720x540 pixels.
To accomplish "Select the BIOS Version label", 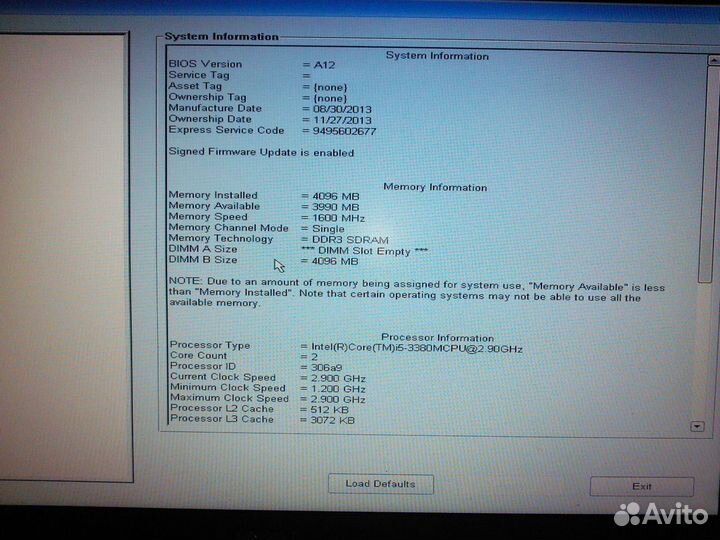I will [x=205, y=64].
